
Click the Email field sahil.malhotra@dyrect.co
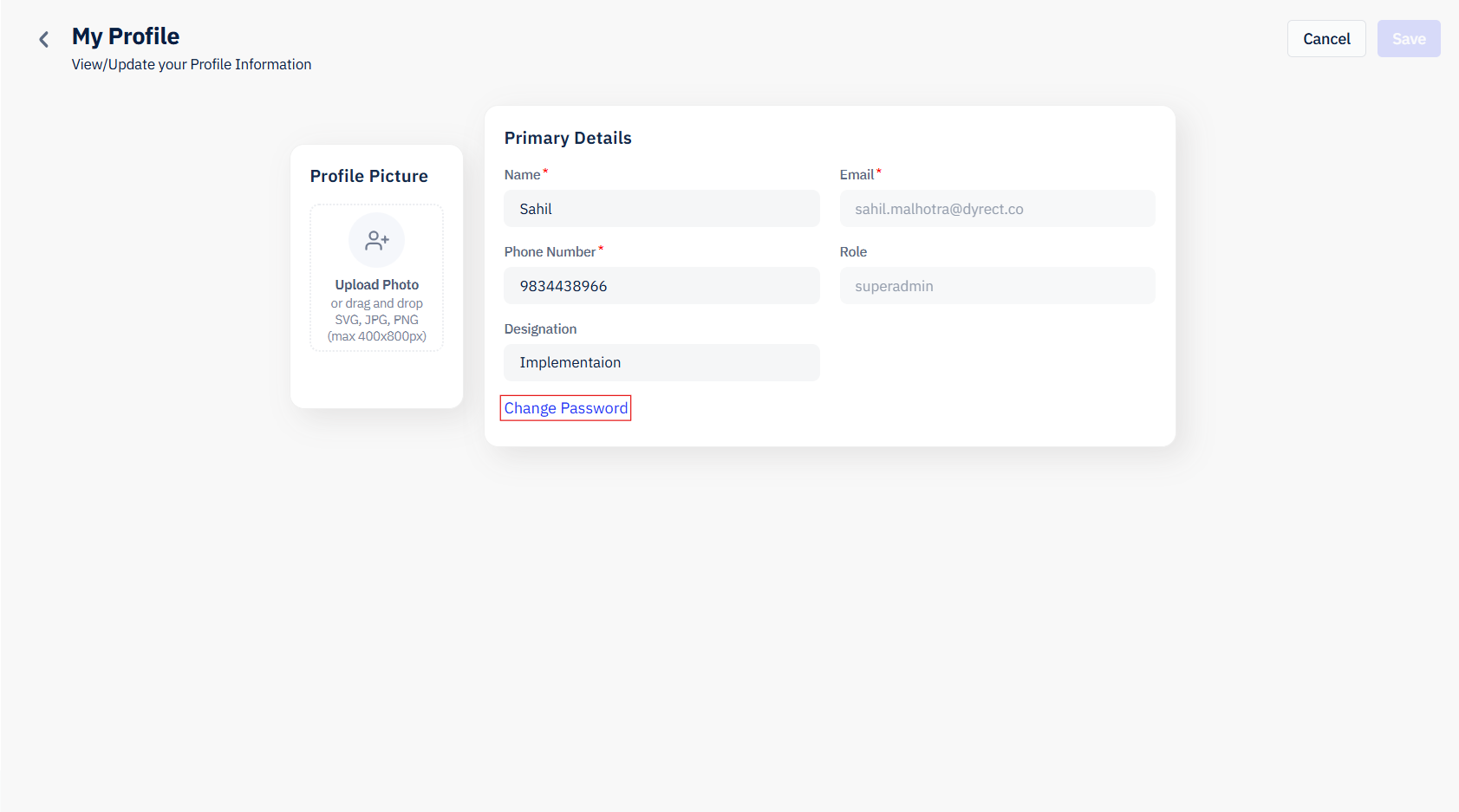[x=997, y=209]
